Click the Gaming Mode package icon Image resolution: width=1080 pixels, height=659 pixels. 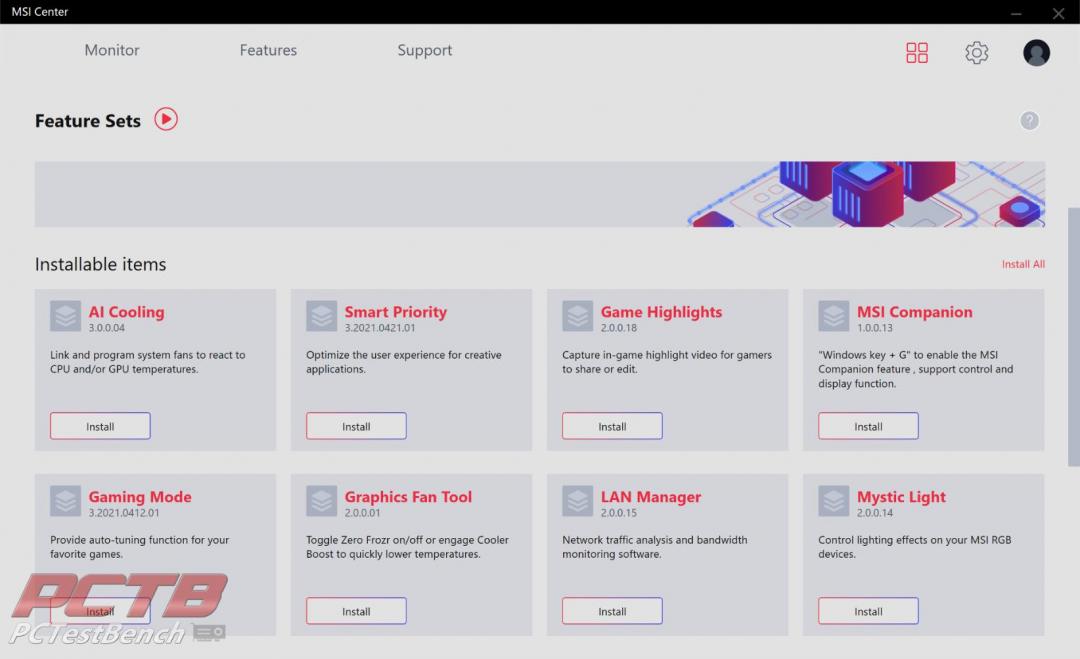point(65,501)
